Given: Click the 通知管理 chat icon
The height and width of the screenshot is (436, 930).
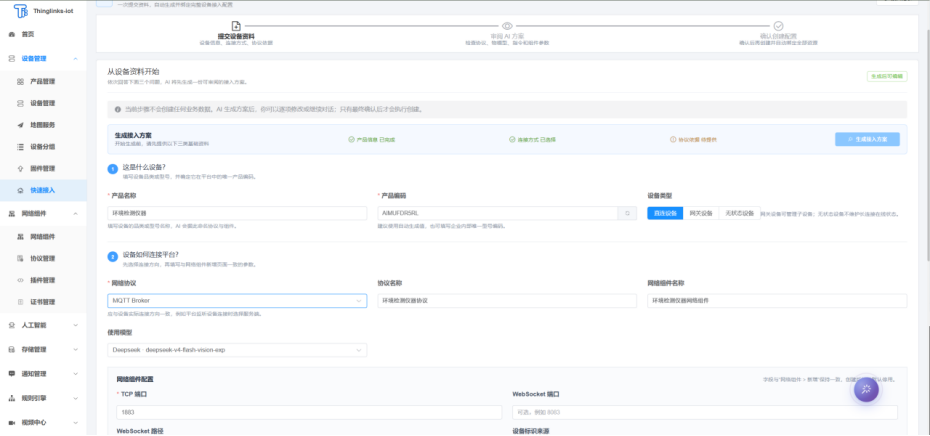Looking at the screenshot, I should [12, 374].
